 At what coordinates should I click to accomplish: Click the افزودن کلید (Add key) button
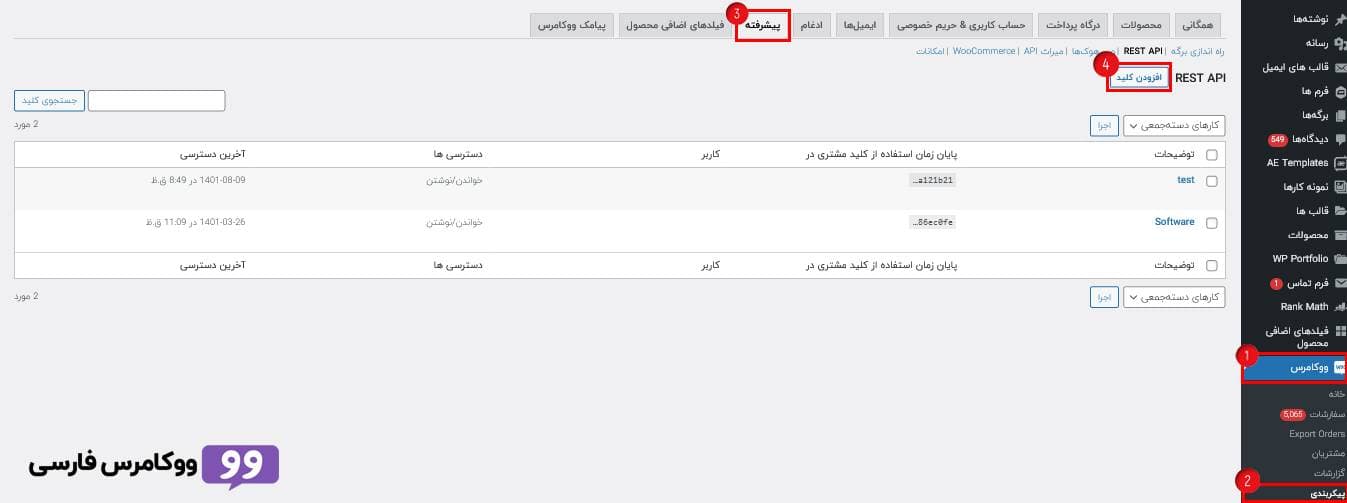pyautogui.click(x=1139, y=77)
